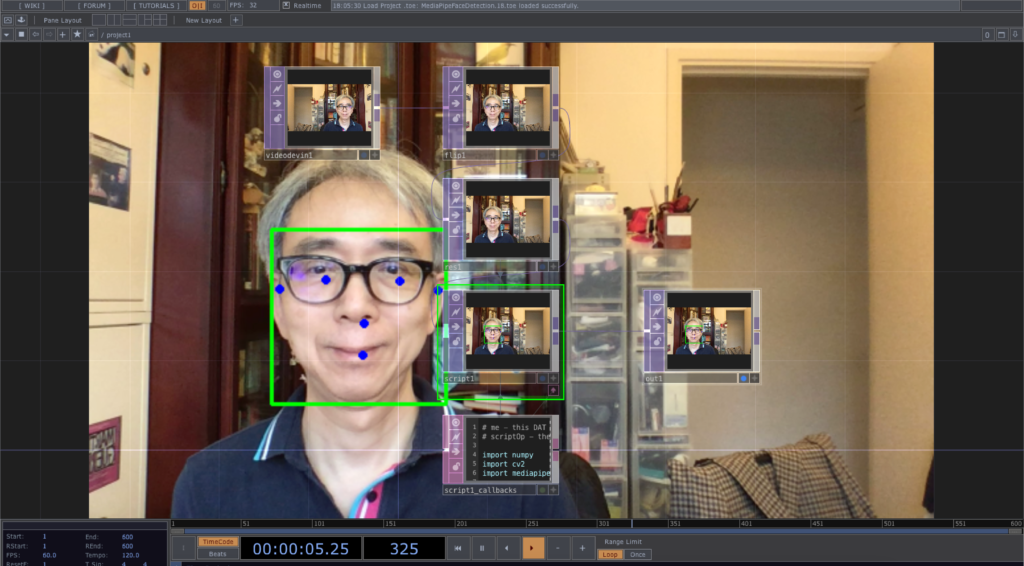The image size is (1024, 566).
Task: Click the frame number 325 field
Action: tap(404, 549)
